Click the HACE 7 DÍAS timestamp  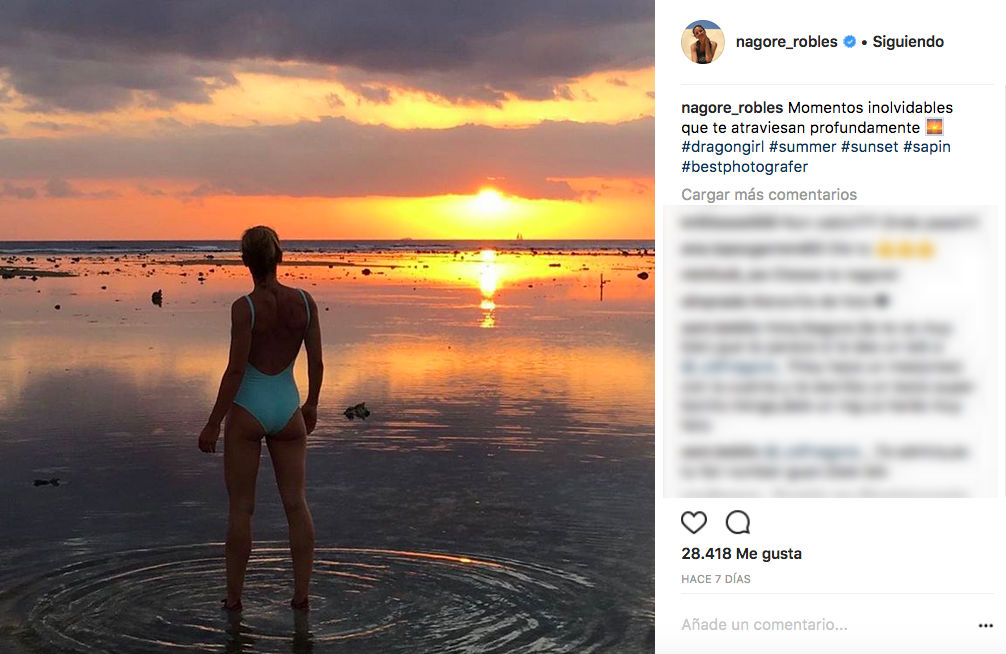tap(716, 579)
